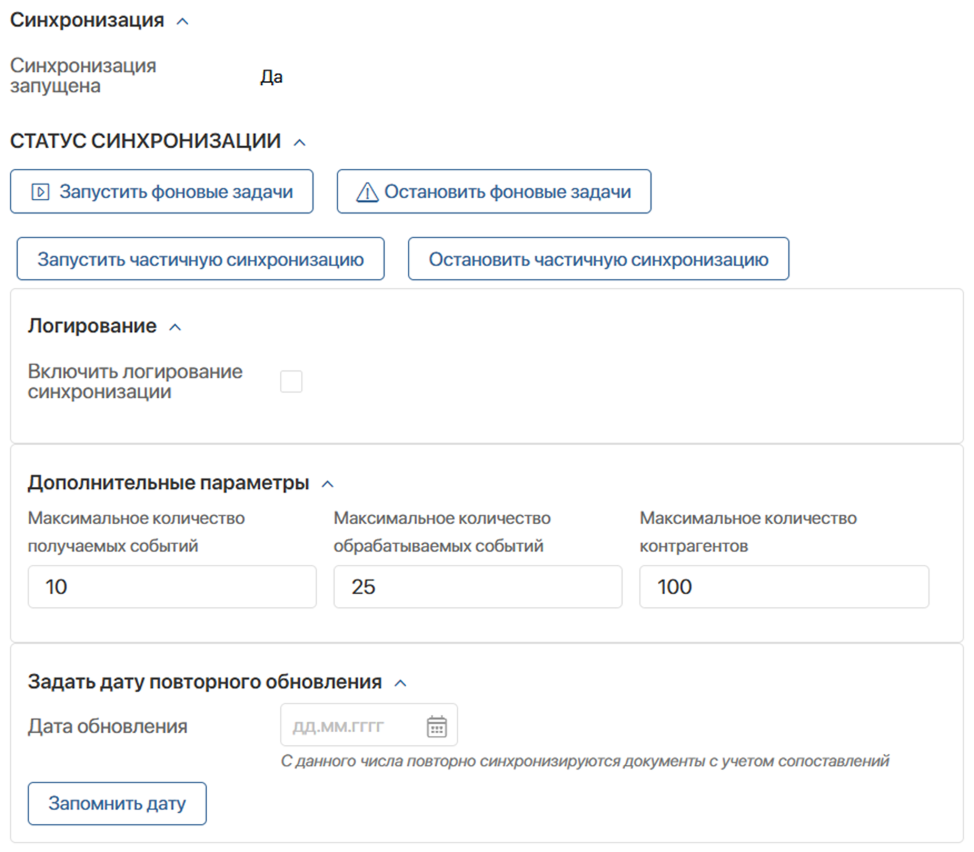Open the calendar picker icon
This screenshot has height=852, width=974.
[437, 726]
